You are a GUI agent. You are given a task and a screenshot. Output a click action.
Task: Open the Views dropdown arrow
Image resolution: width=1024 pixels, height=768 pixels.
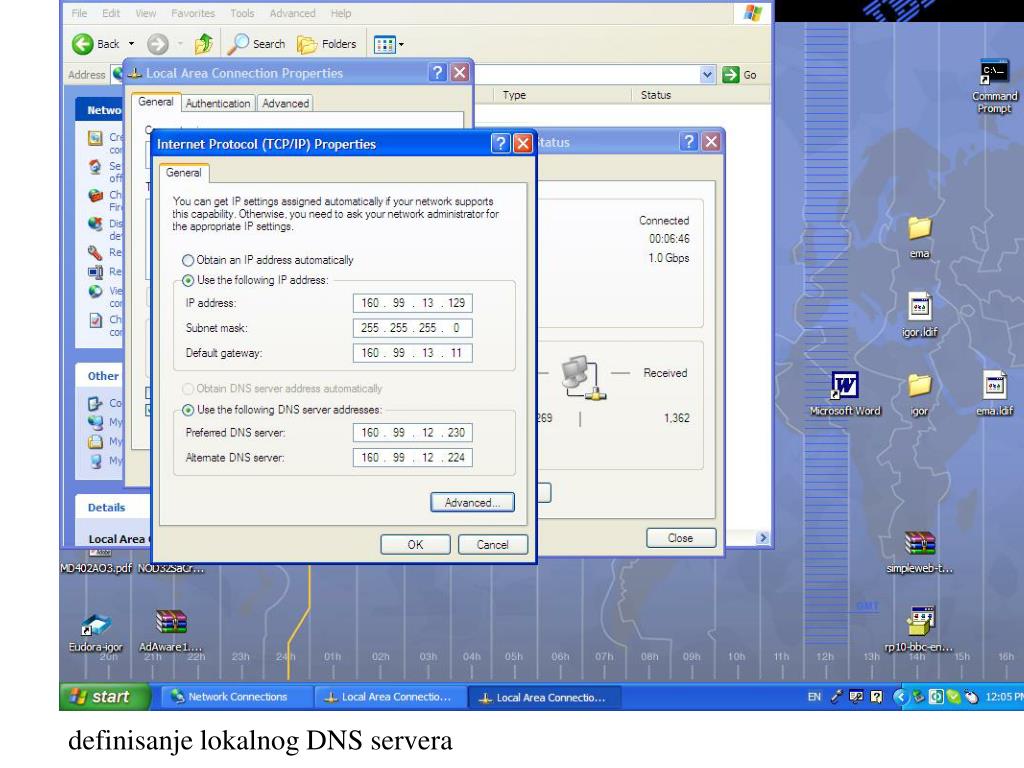tap(401, 44)
